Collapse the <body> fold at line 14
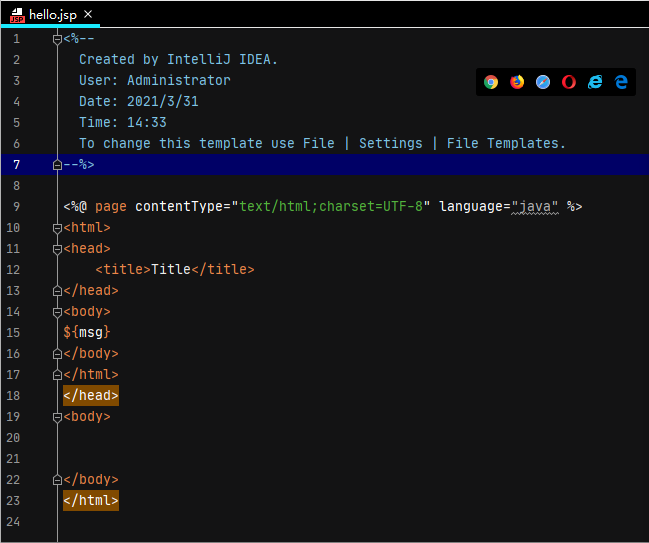Screen dimensions: 649x543 (x=58, y=312)
